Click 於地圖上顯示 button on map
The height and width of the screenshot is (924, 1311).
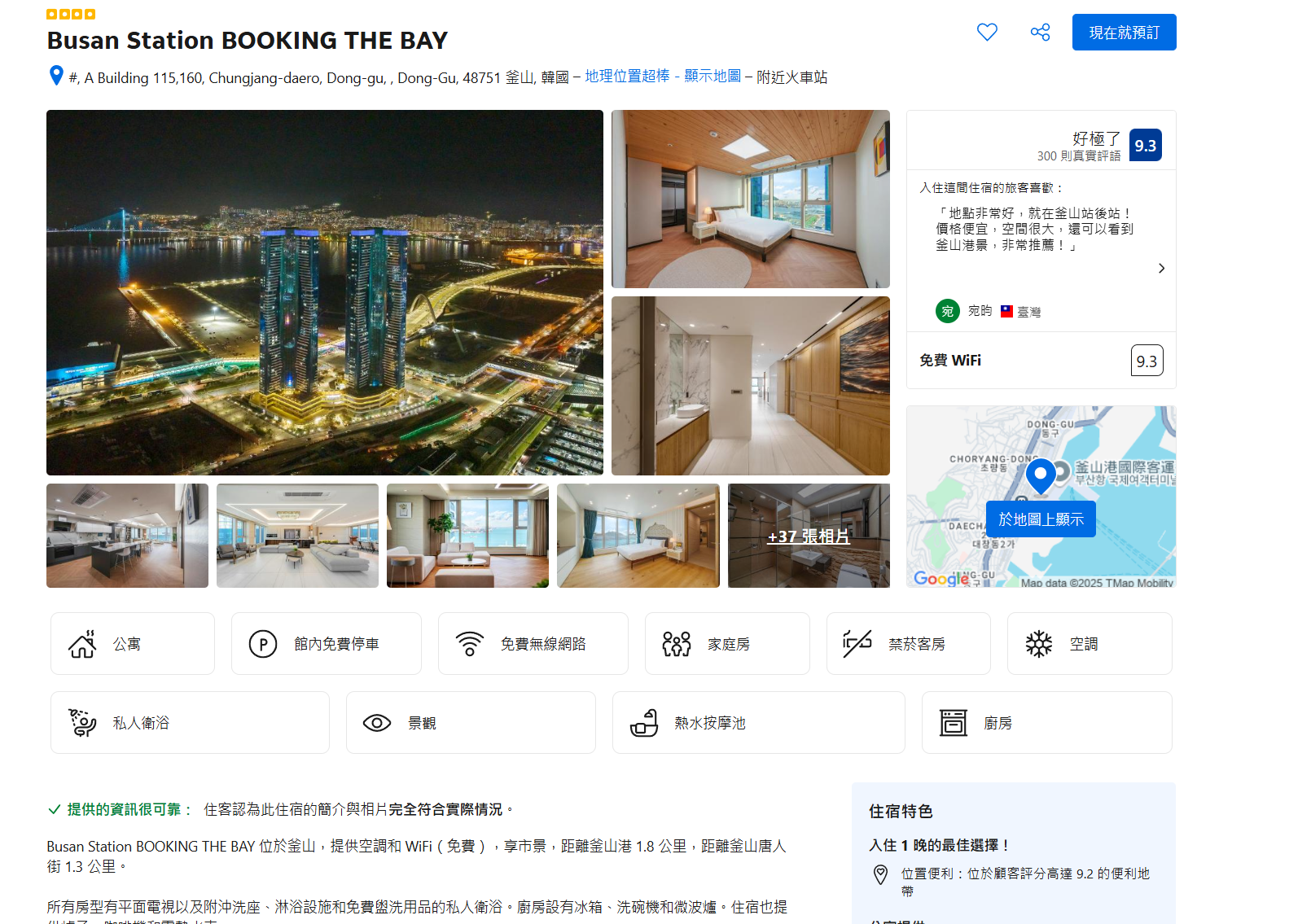[1041, 519]
